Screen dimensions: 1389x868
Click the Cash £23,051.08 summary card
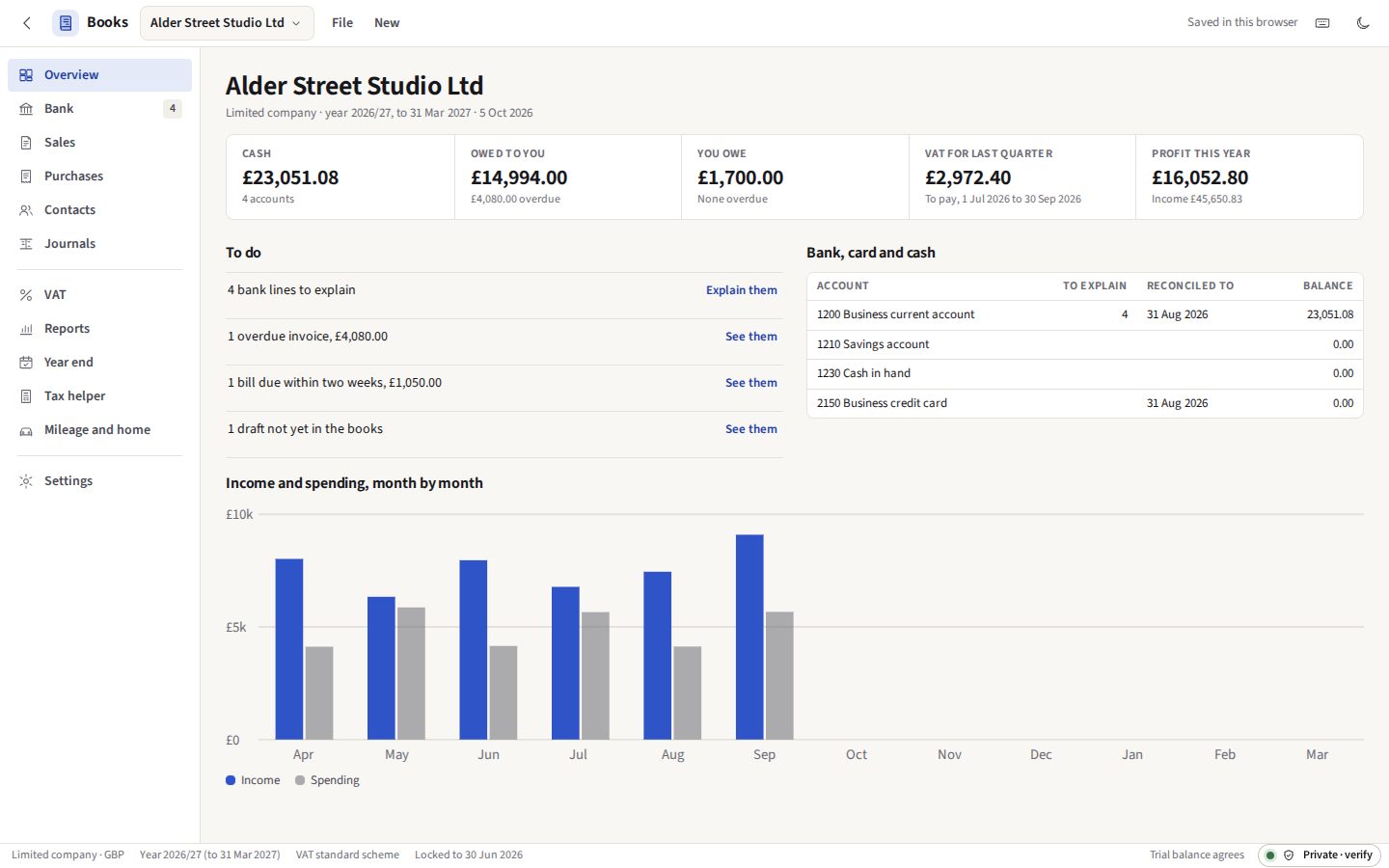pos(340,176)
